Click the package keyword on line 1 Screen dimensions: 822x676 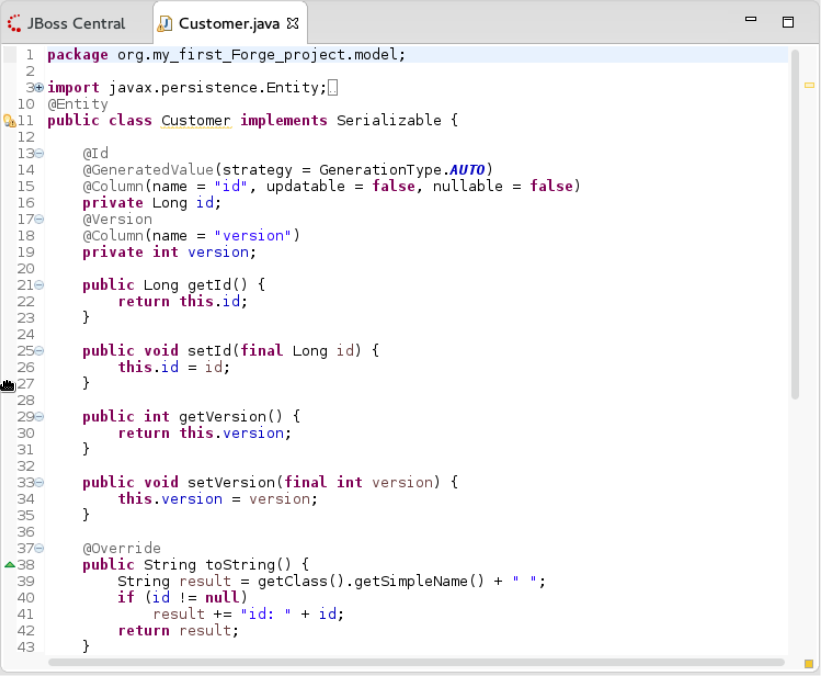tap(78, 55)
